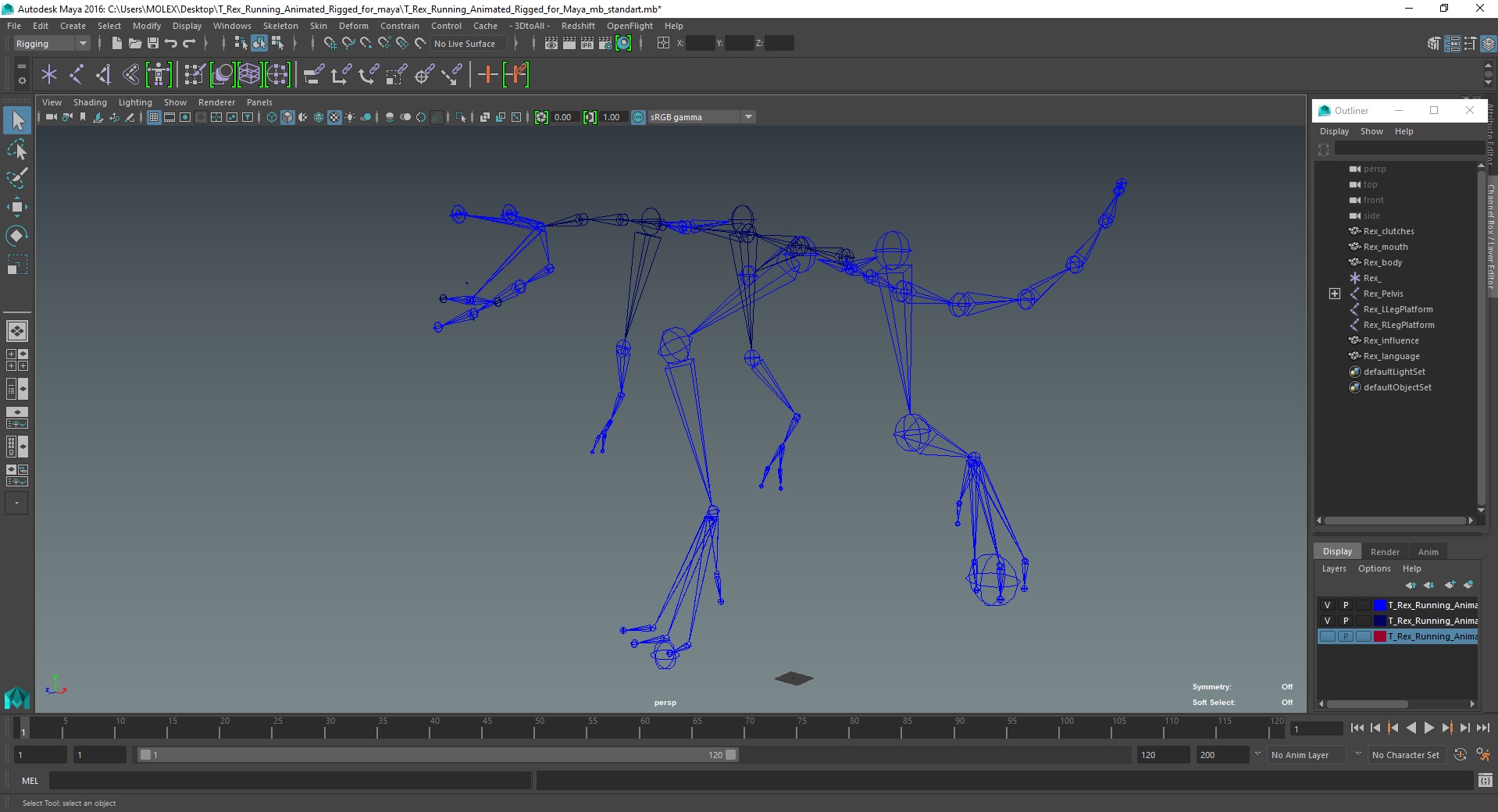1498x812 pixels.
Task: Select the IK Handle tool icon
Action: [104, 75]
